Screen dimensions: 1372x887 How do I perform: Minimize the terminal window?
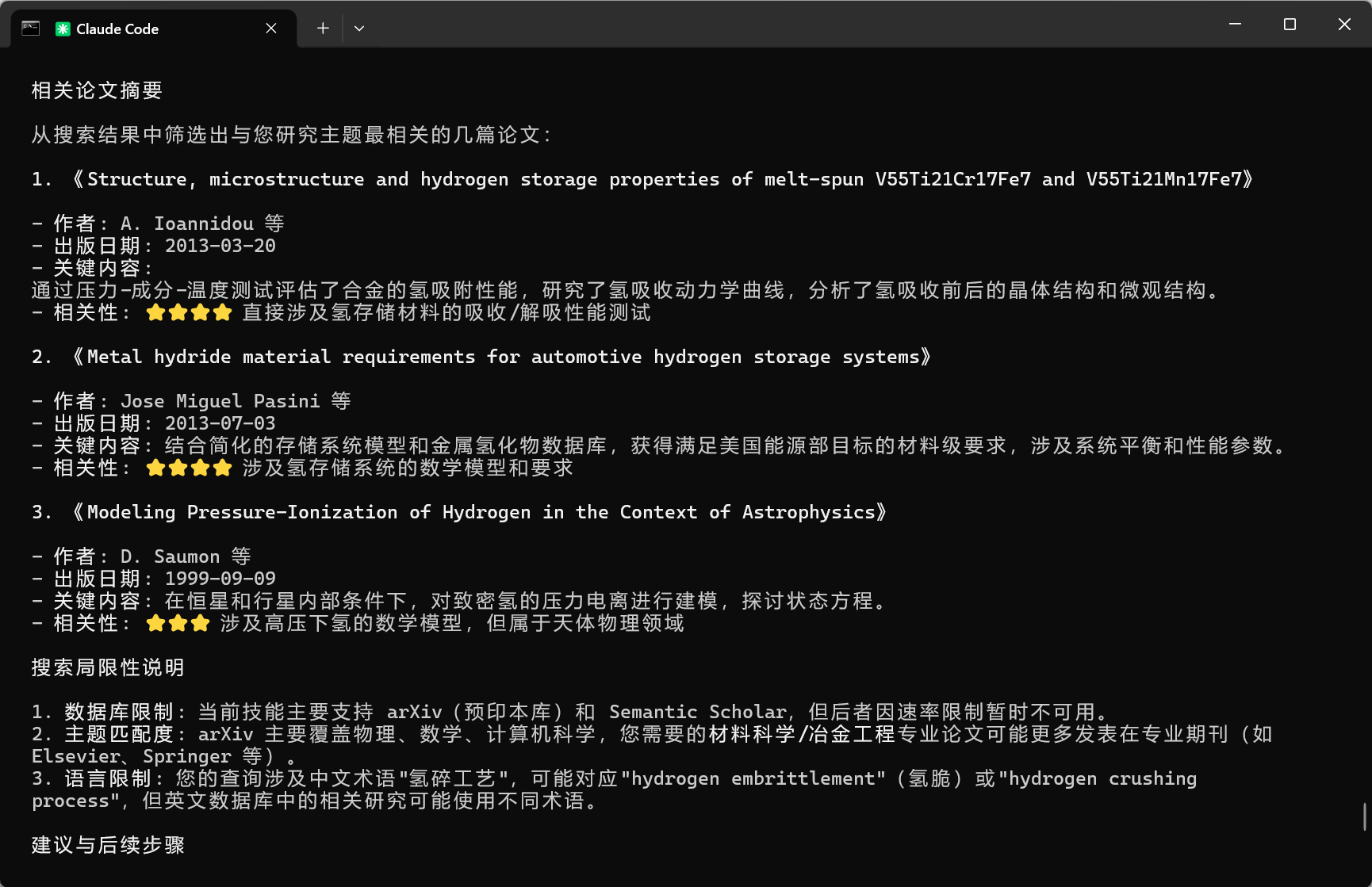point(1235,25)
